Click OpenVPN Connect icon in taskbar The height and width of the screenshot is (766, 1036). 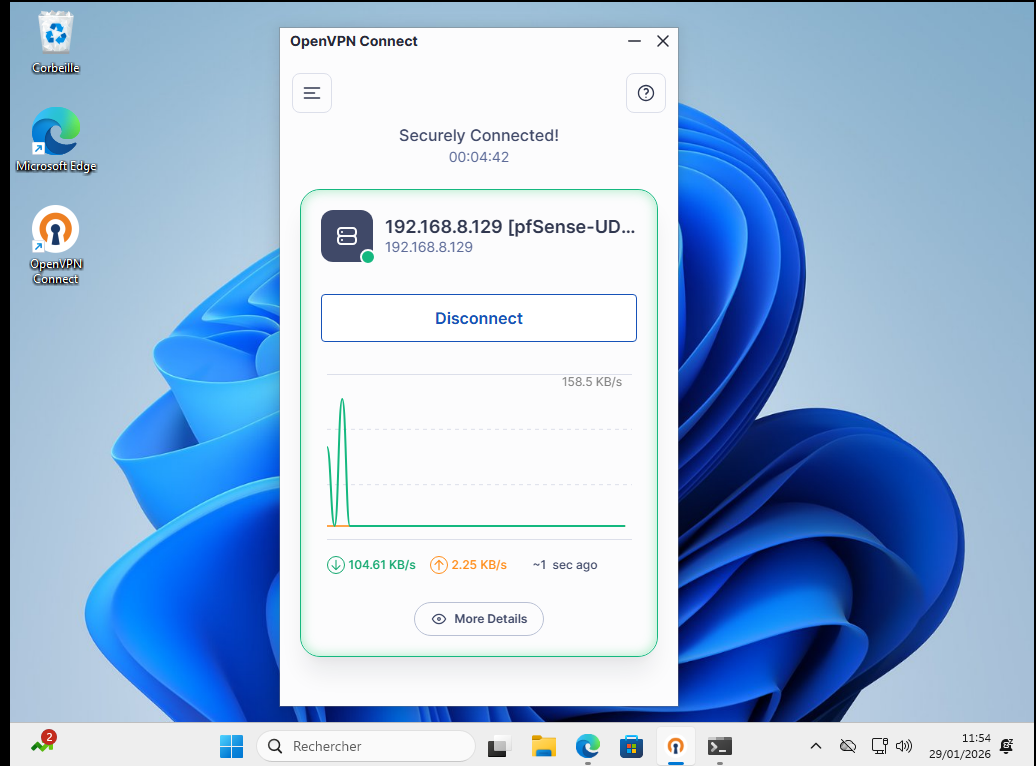pos(676,746)
